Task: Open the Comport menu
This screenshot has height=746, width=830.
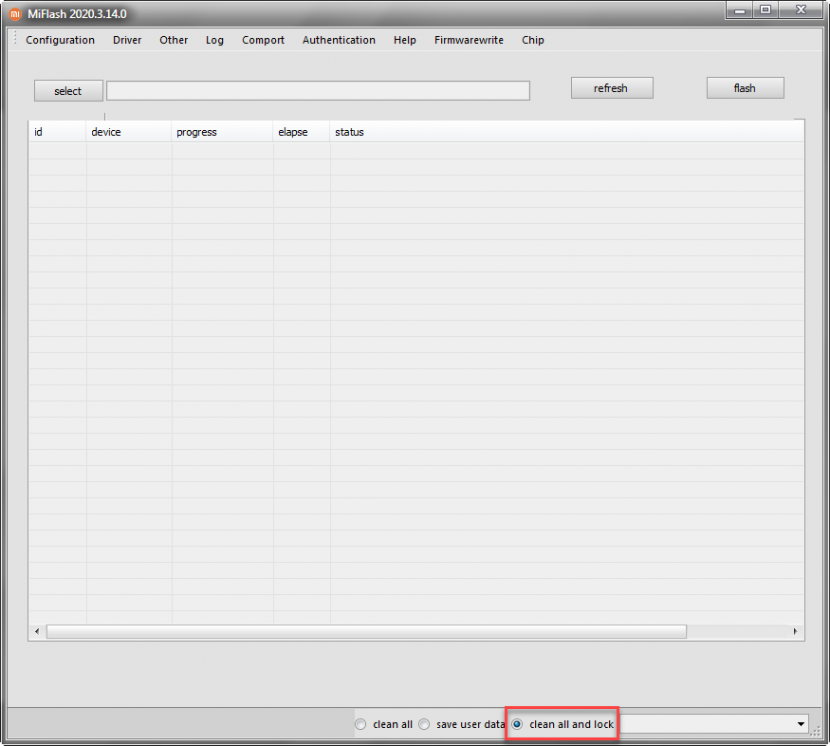Action: point(263,40)
